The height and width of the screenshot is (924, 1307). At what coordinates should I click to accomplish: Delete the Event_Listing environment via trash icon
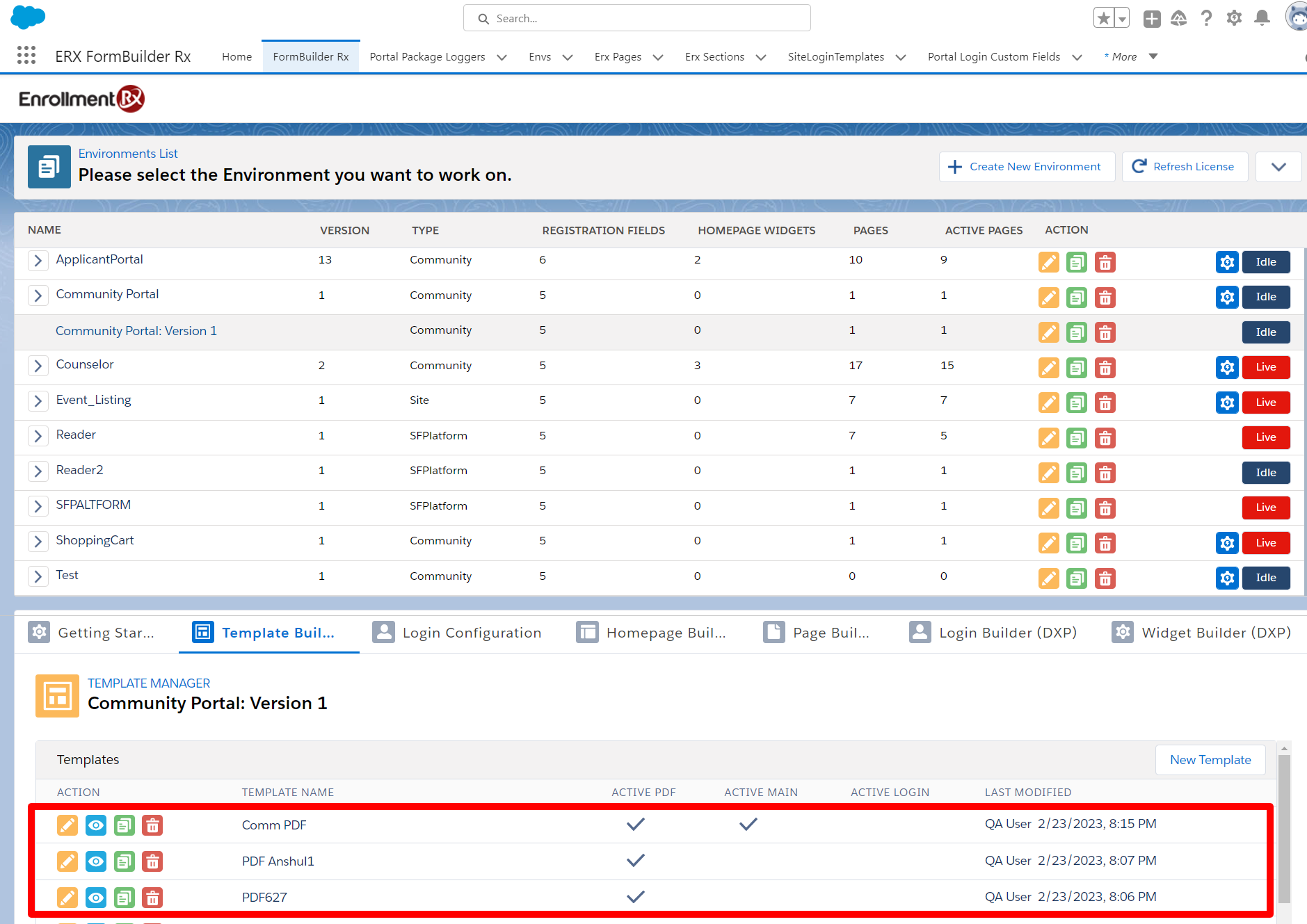coord(1105,403)
